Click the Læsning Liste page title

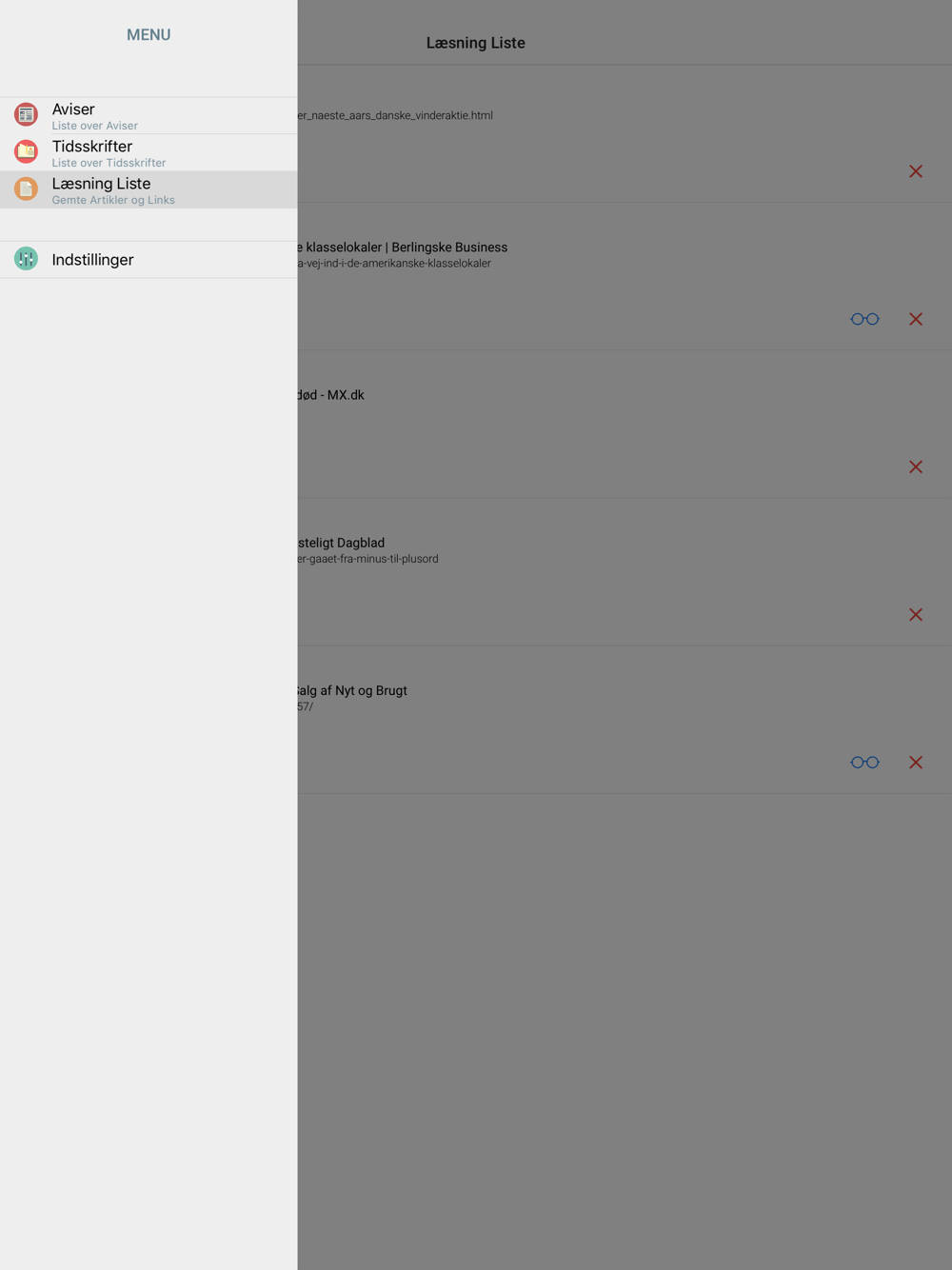coord(476,43)
